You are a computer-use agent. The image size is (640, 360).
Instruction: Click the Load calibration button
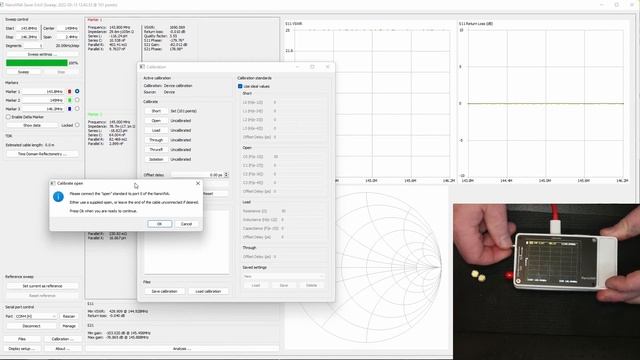pyautogui.click(x=208, y=291)
